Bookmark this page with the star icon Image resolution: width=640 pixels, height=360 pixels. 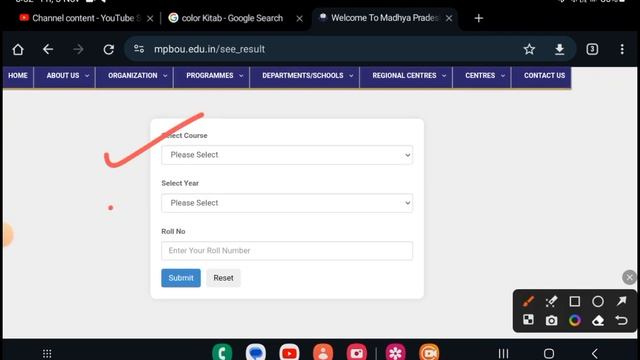[x=529, y=49]
